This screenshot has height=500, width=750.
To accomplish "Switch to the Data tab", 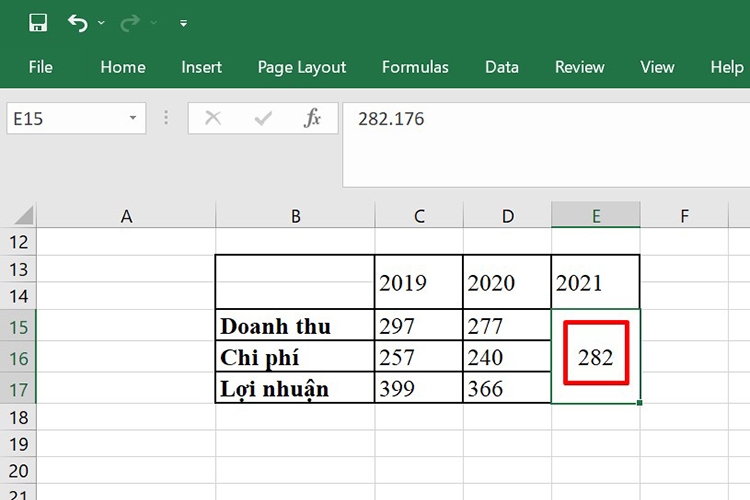I will (x=502, y=67).
